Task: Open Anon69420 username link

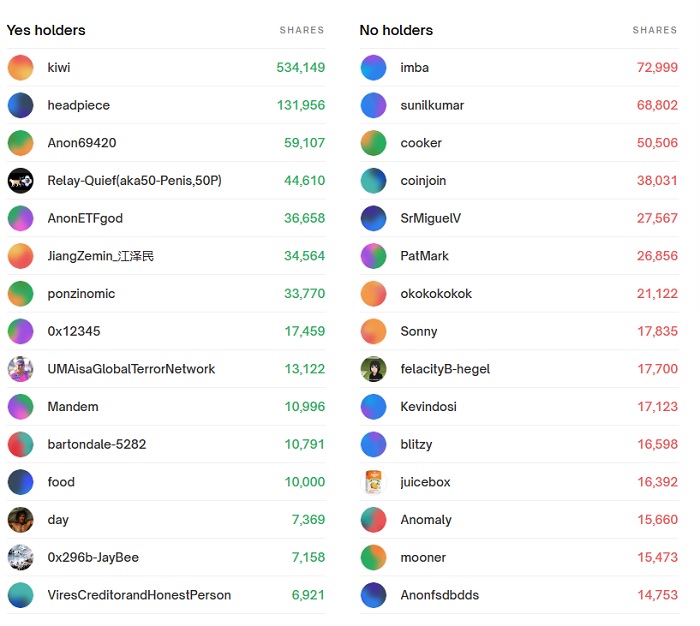Action: tap(82, 143)
